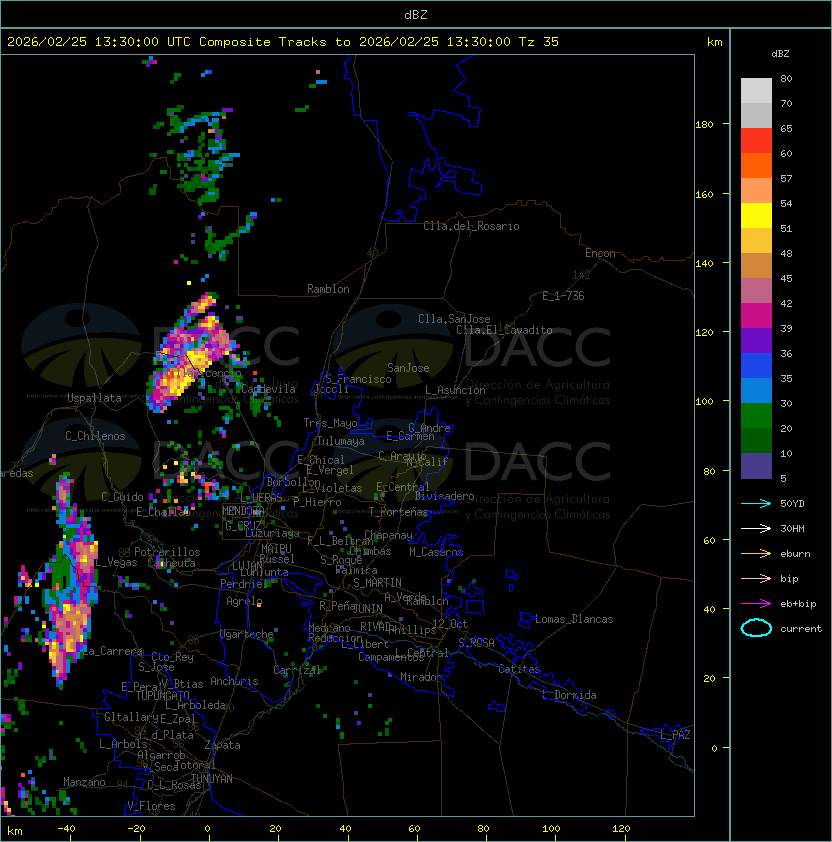Image resolution: width=832 pixels, height=842 pixels.
Task: Click the dark purple 10 dBZ swatch
Action: pyautogui.click(x=756, y=466)
